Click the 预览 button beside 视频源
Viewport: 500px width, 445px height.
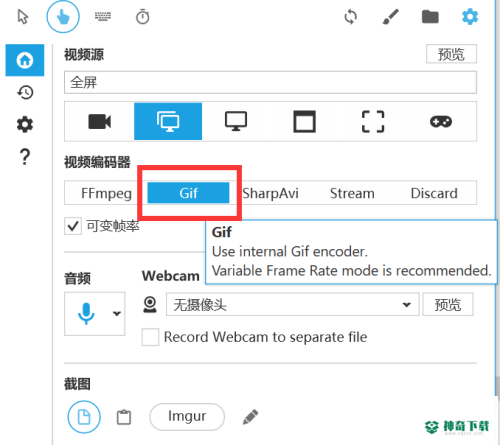tap(451, 54)
